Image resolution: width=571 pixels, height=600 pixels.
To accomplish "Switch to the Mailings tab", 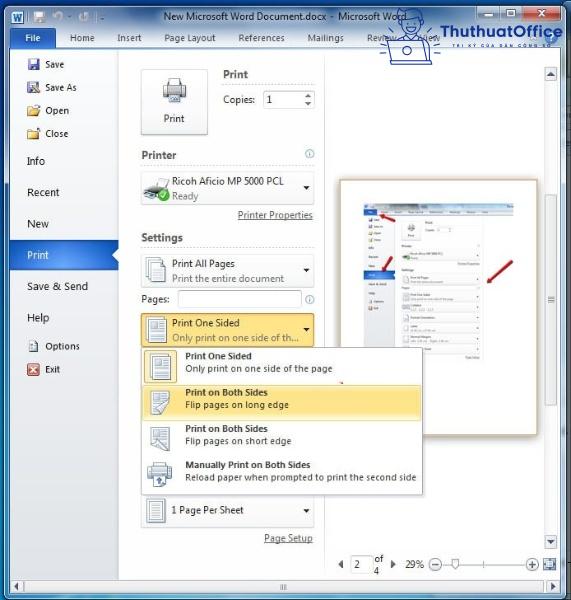I will coord(326,38).
